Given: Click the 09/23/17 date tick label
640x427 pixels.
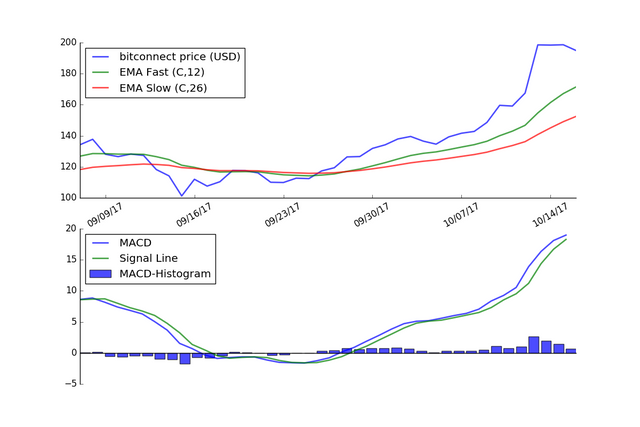Looking at the screenshot, I should (283, 215).
